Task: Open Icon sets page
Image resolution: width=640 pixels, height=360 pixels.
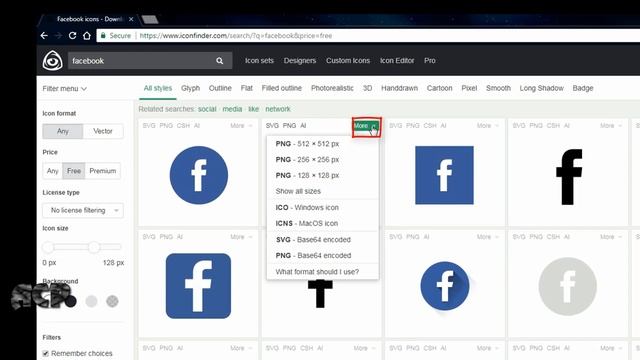Action: [259, 60]
